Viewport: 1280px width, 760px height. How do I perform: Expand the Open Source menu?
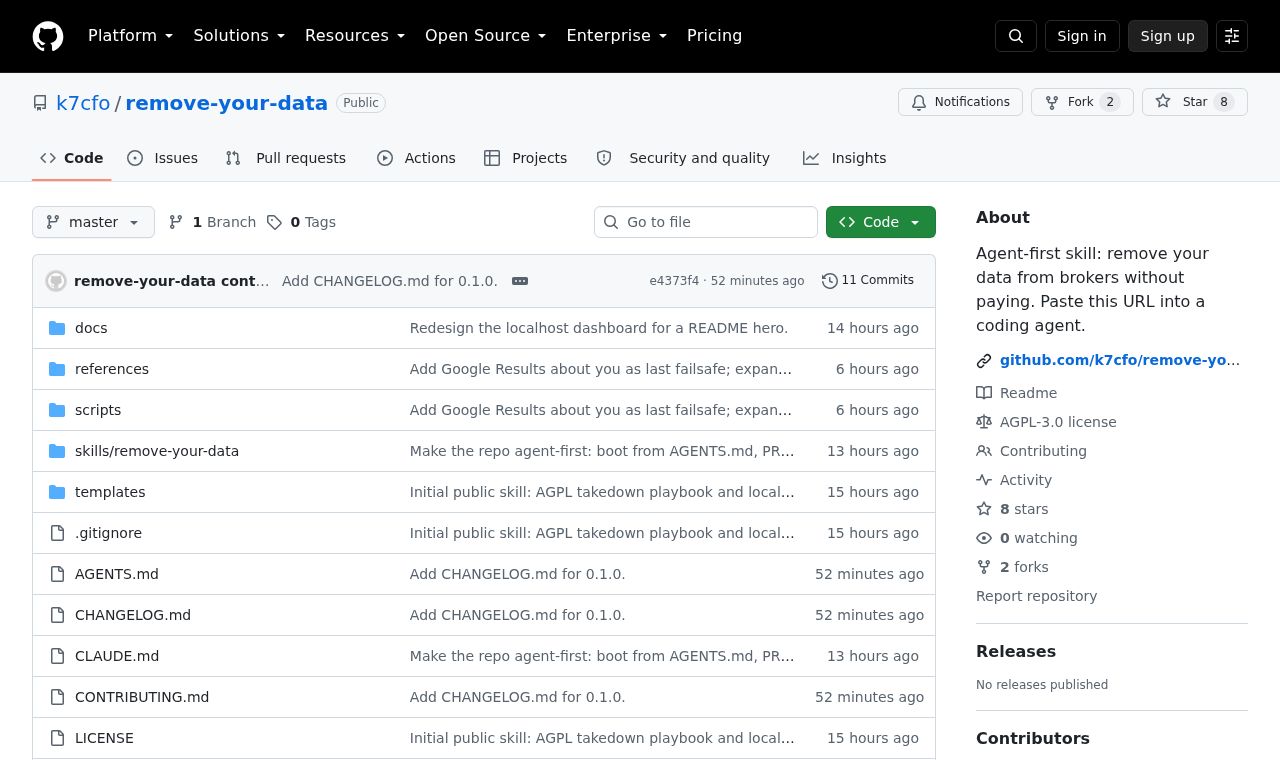click(486, 36)
